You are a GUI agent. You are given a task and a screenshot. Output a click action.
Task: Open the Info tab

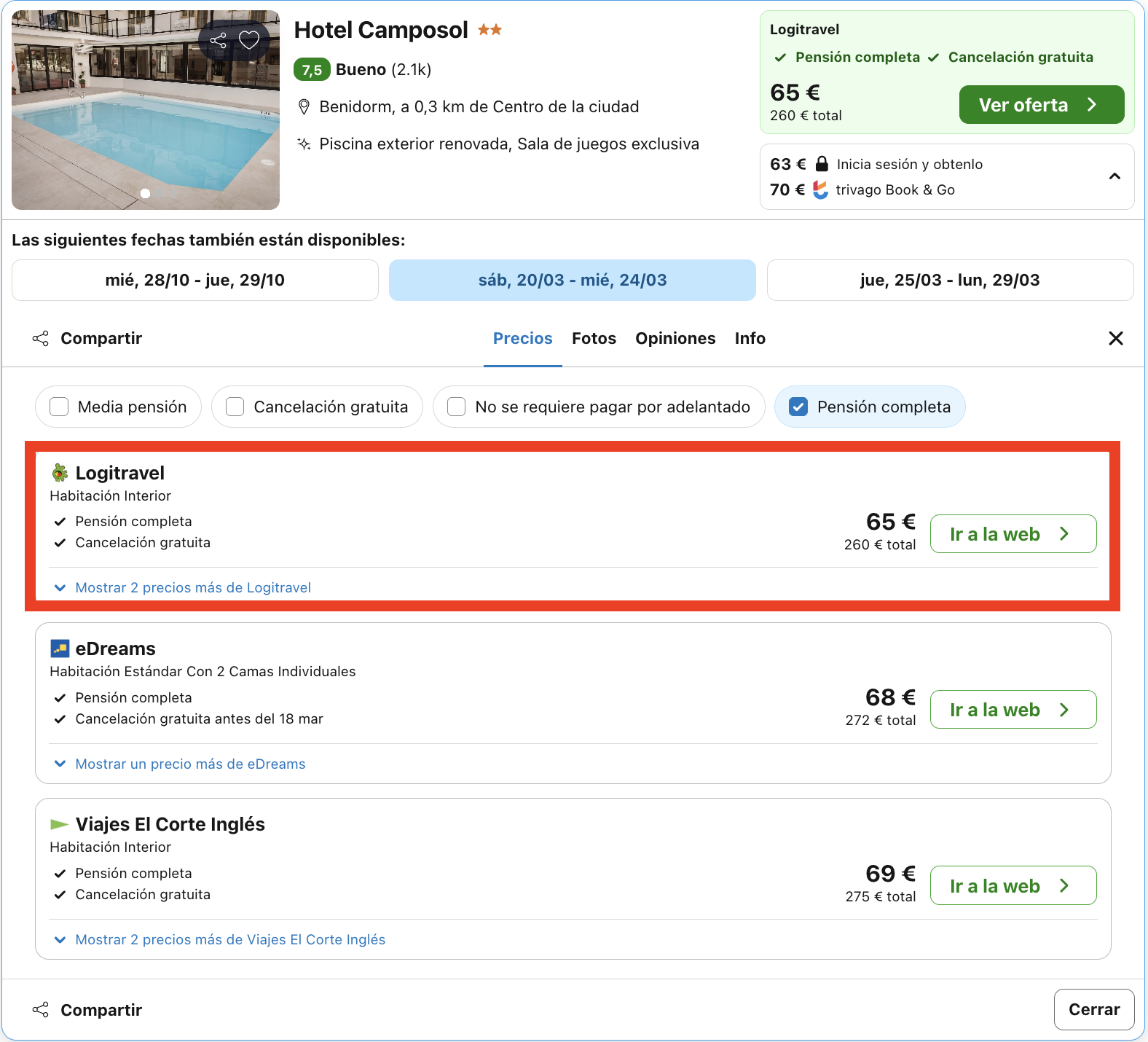point(750,338)
